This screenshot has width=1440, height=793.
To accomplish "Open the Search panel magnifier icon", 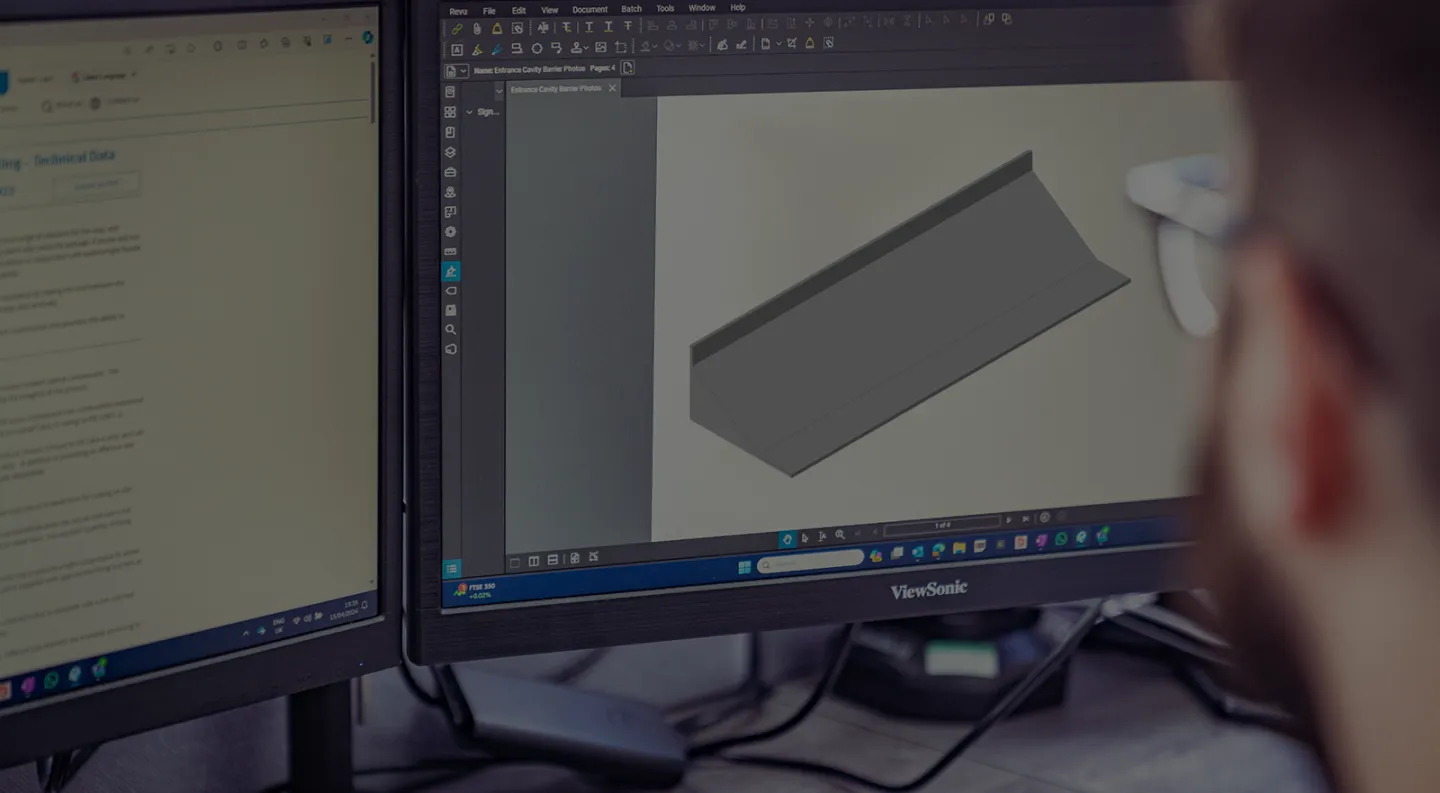I will (x=451, y=329).
